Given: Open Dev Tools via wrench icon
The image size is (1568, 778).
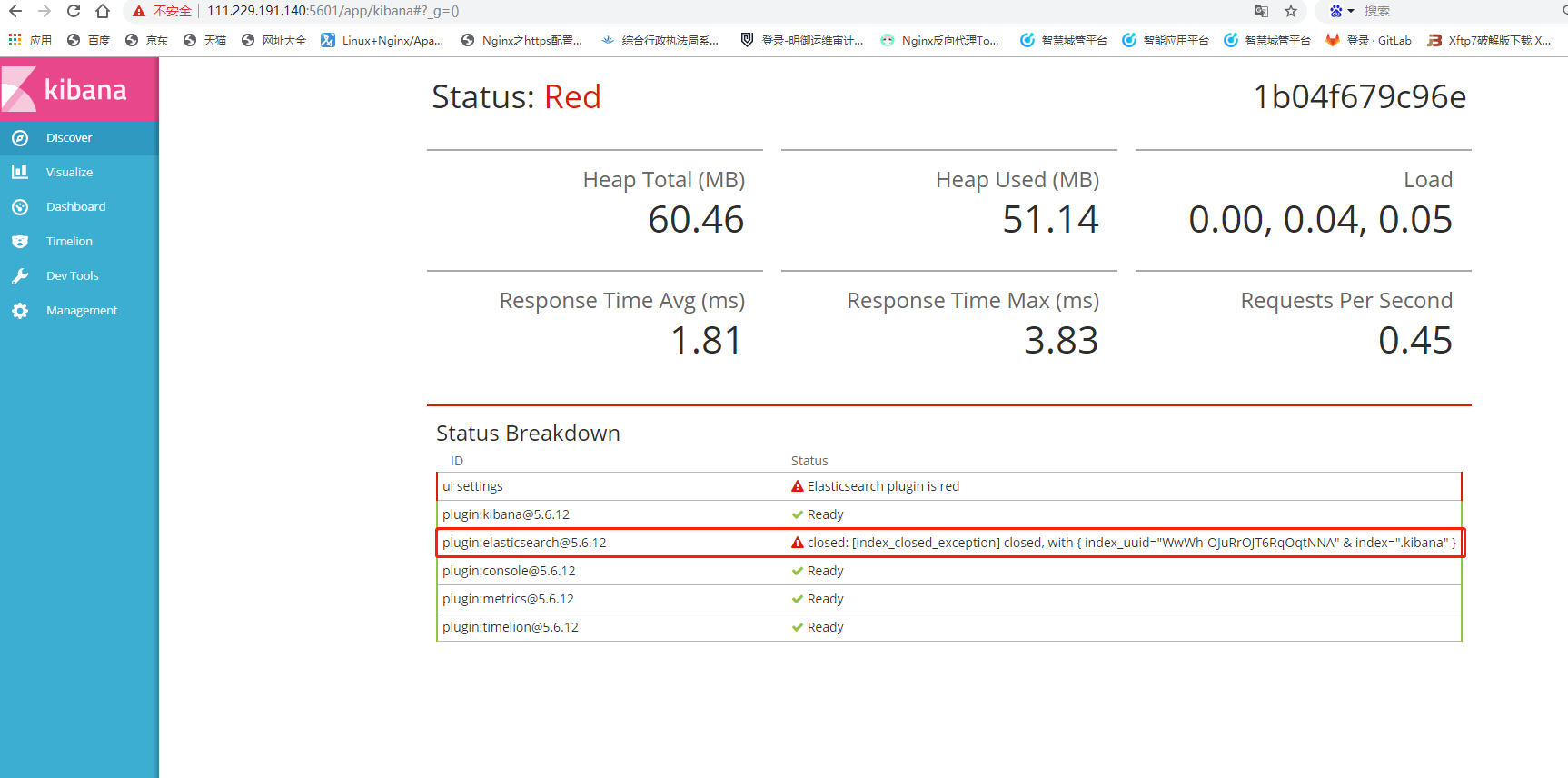Looking at the screenshot, I should [20, 276].
